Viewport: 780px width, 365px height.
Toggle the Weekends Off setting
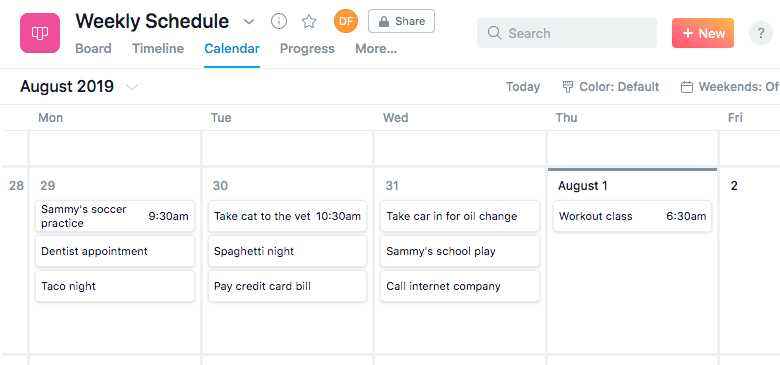click(x=730, y=87)
